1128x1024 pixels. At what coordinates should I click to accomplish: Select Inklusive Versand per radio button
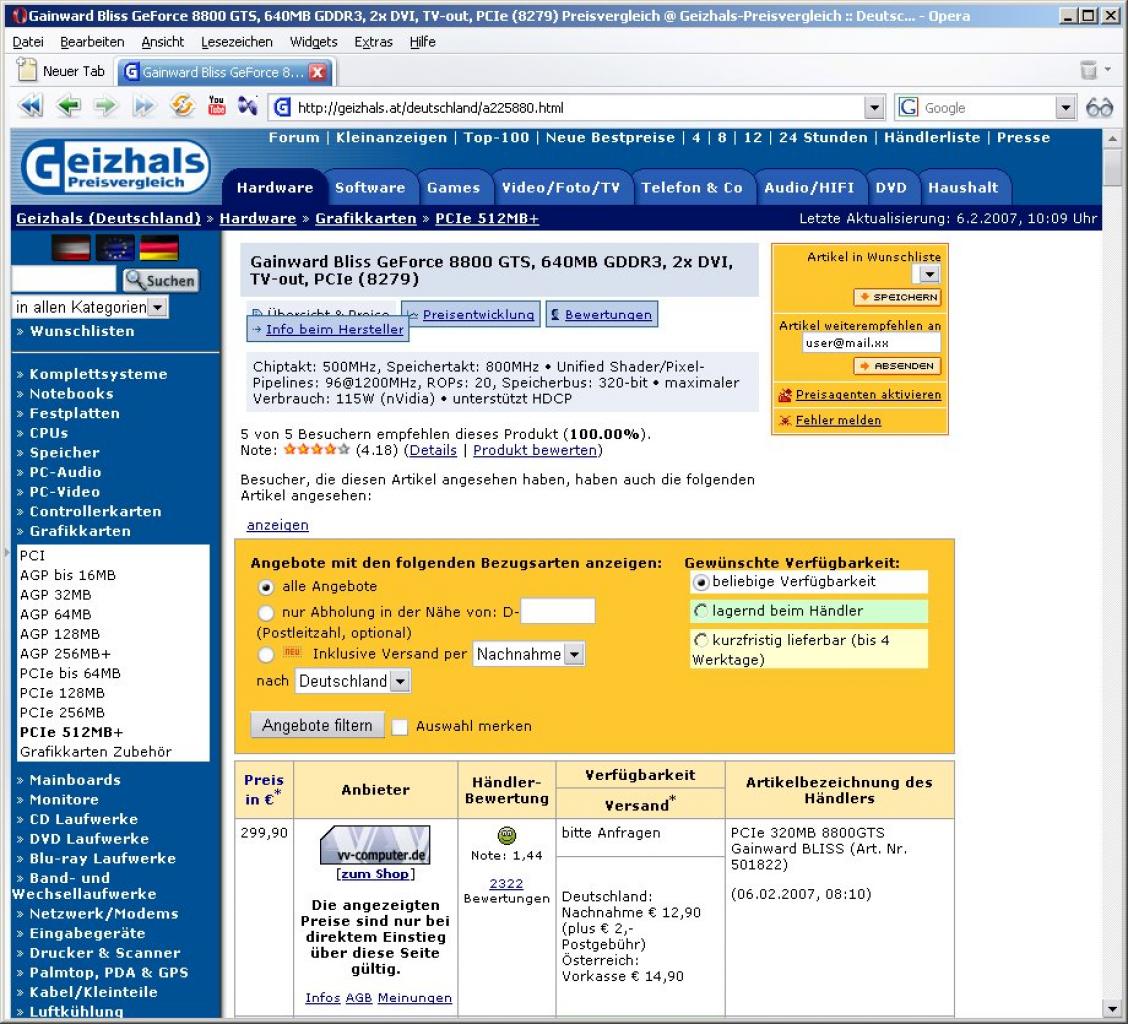[x=266, y=654]
